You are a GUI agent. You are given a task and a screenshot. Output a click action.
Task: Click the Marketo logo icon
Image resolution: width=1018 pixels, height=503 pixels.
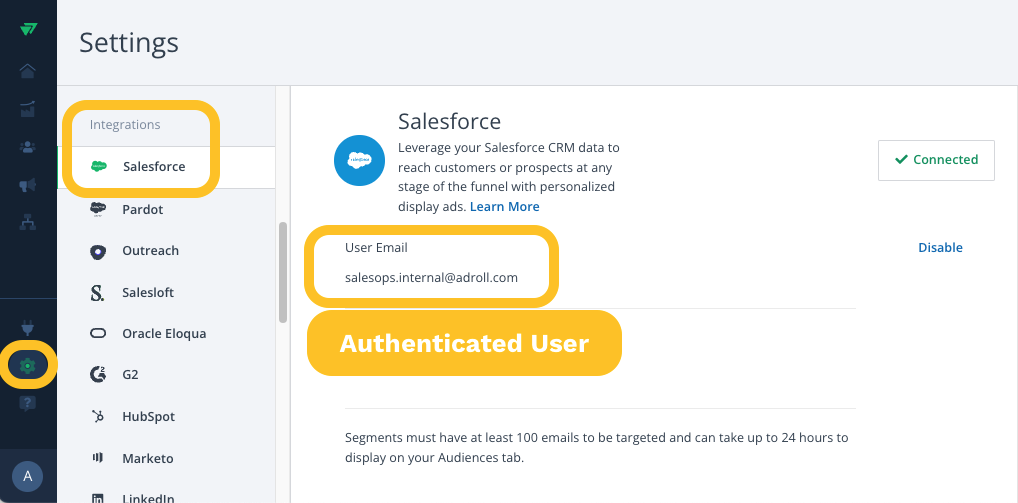point(98,458)
